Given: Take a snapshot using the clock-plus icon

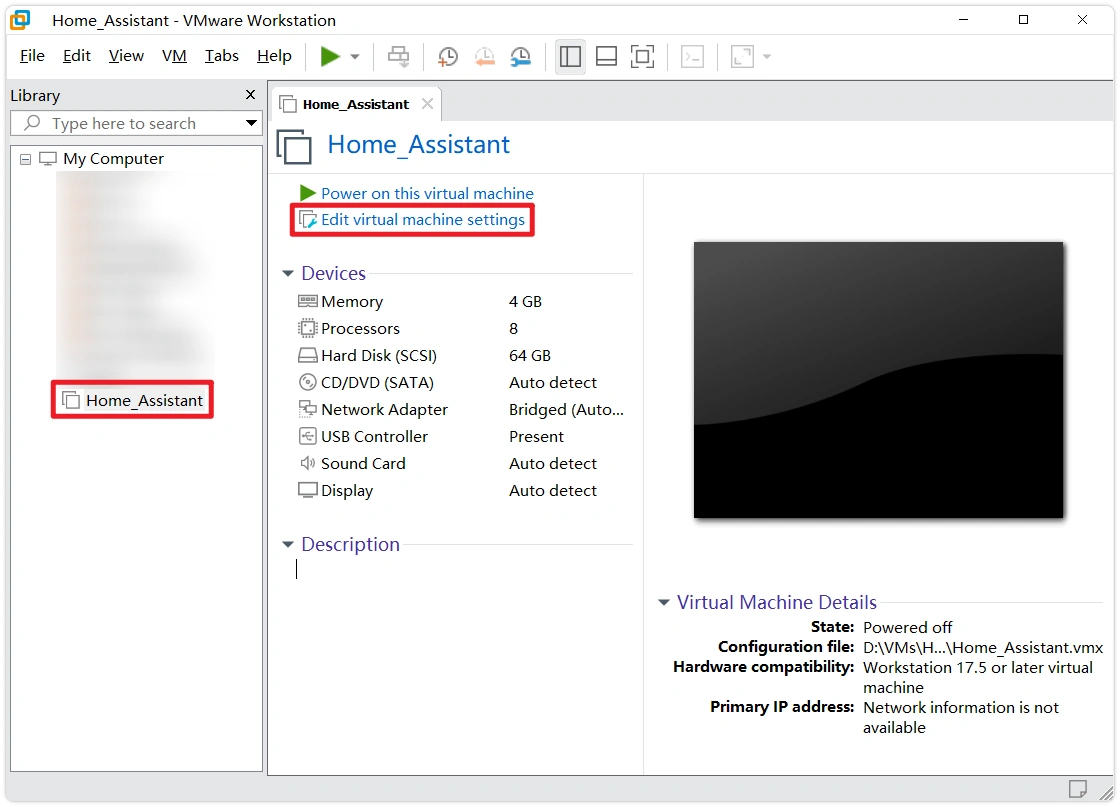Looking at the screenshot, I should pos(448,56).
